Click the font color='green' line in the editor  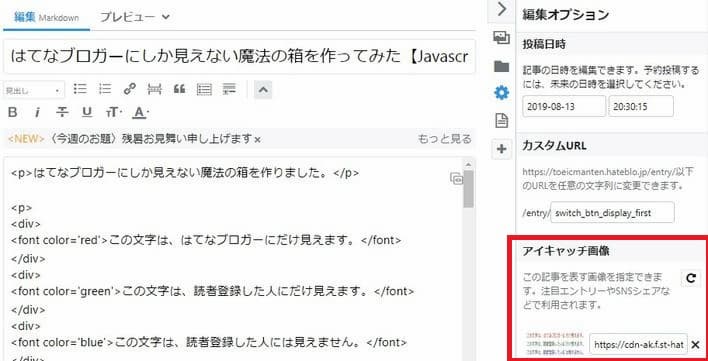(213, 292)
